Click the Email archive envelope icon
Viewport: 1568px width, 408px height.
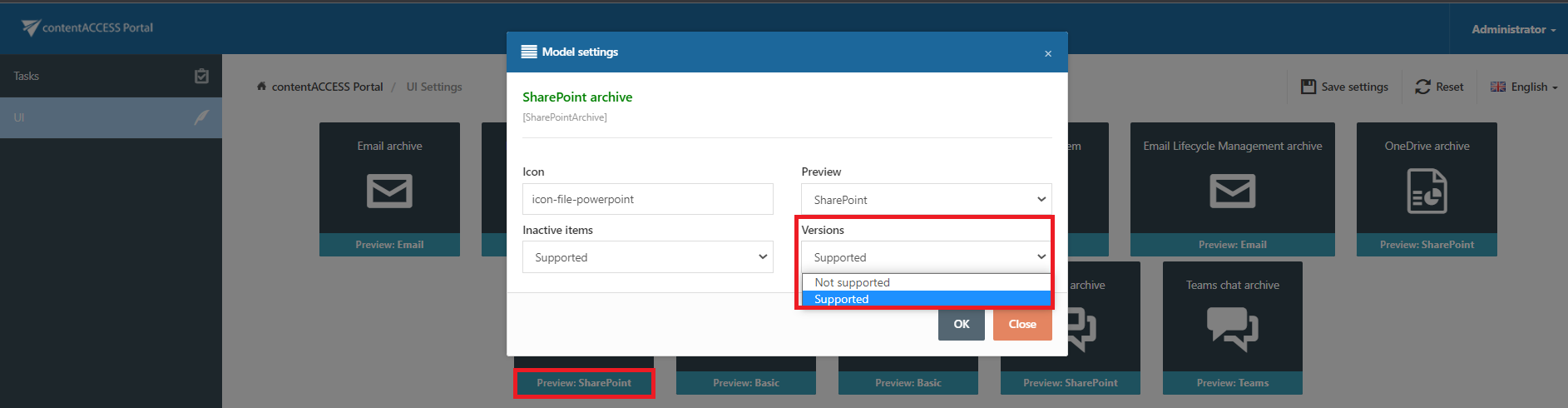(x=389, y=191)
